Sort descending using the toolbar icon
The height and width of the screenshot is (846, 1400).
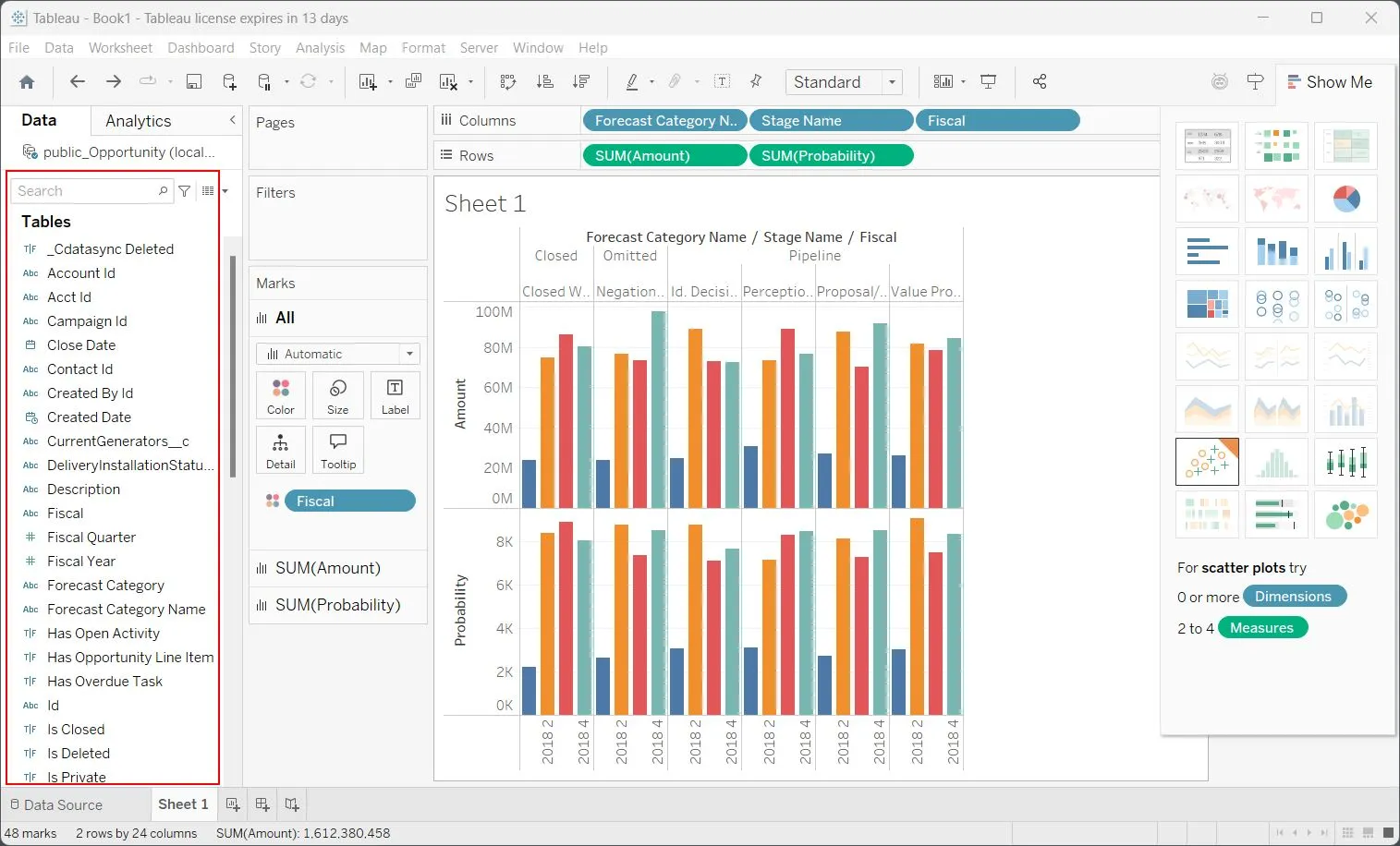(580, 81)
